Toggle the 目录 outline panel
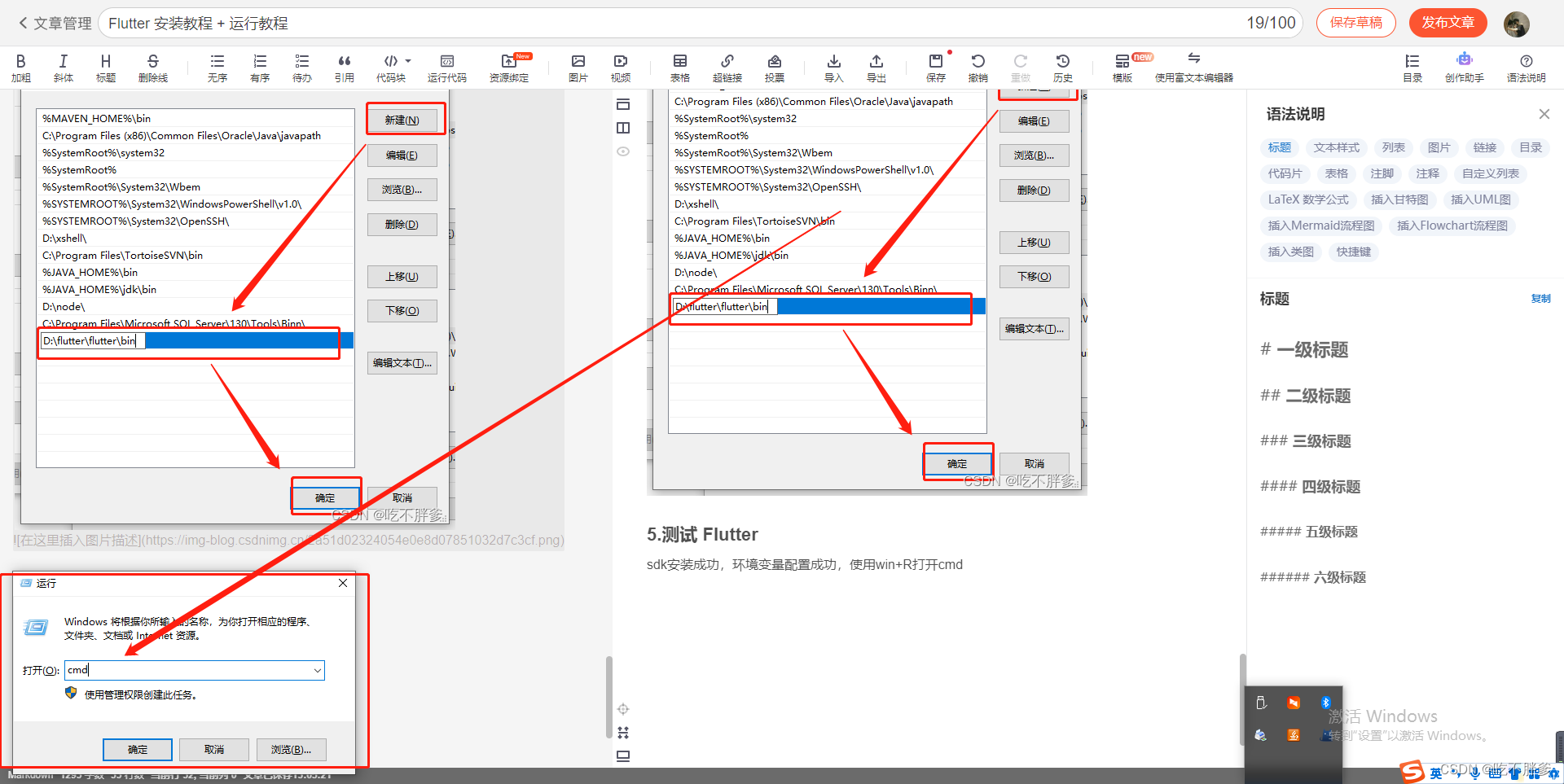Viewport: 1564px width, 784px height. (1412, 68)
